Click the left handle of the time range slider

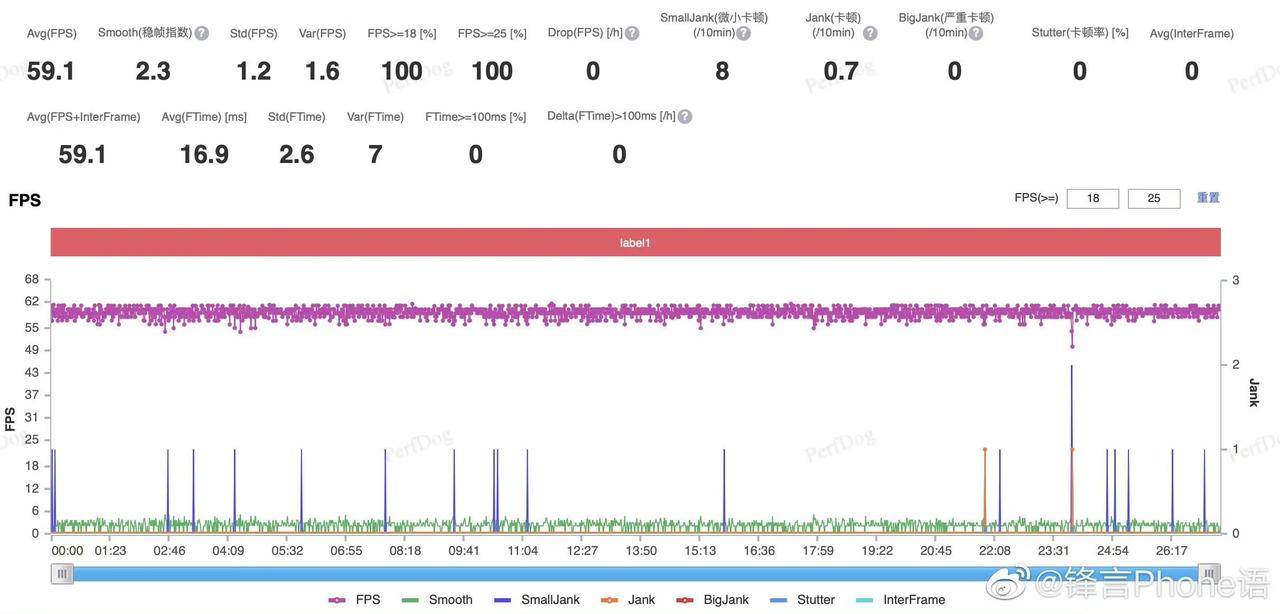tap(63, 573)
